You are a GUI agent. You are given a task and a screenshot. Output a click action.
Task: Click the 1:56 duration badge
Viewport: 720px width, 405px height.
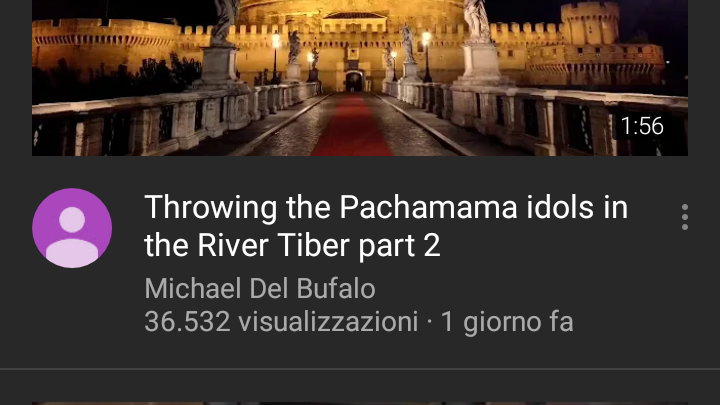[642, 126]
